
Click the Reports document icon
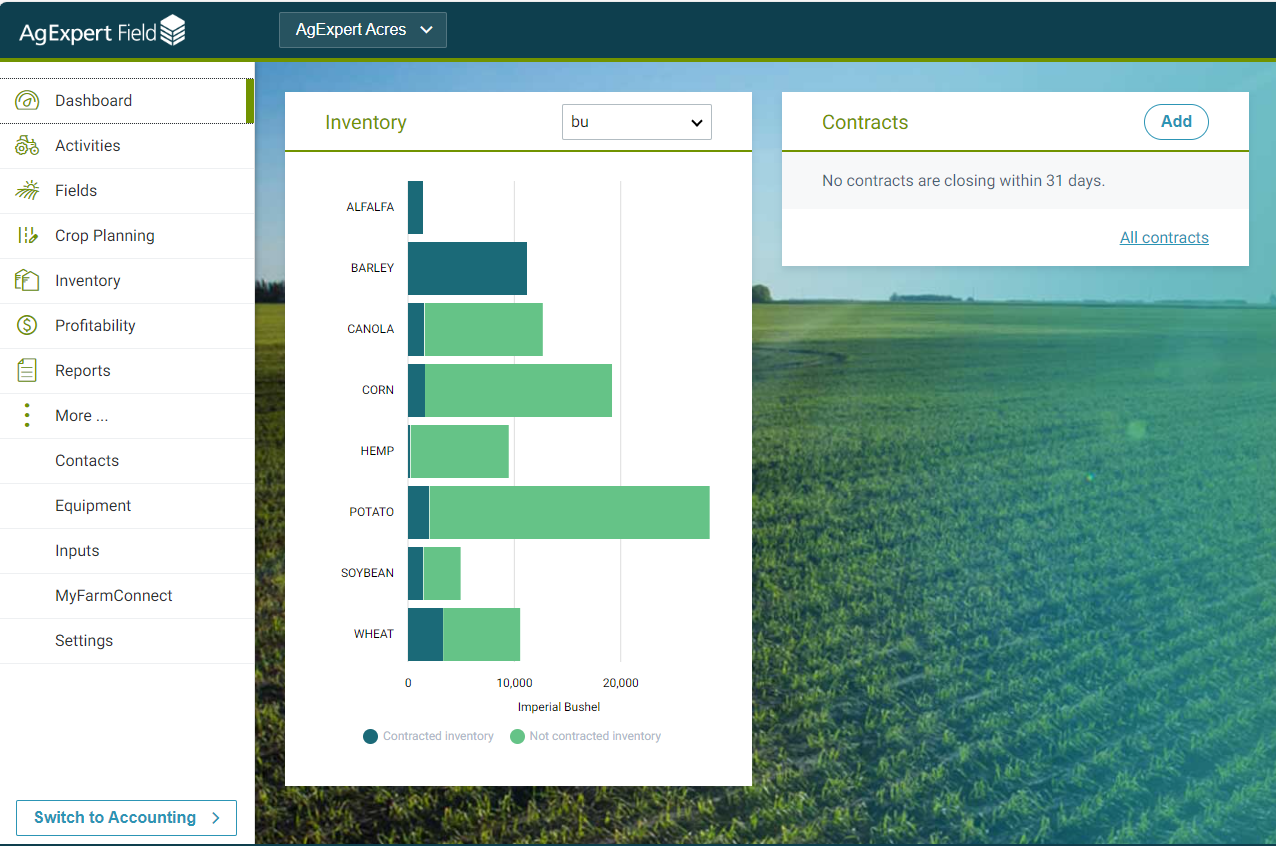tap(27, 371)
